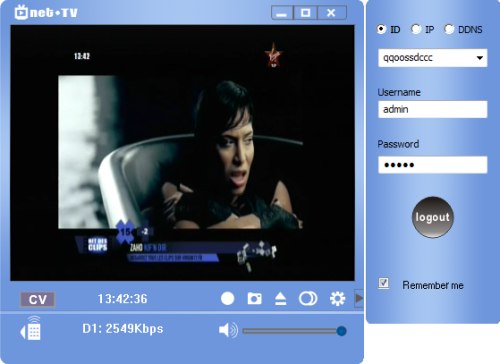Take a snapshot with the camera icon

click(254, 298)
